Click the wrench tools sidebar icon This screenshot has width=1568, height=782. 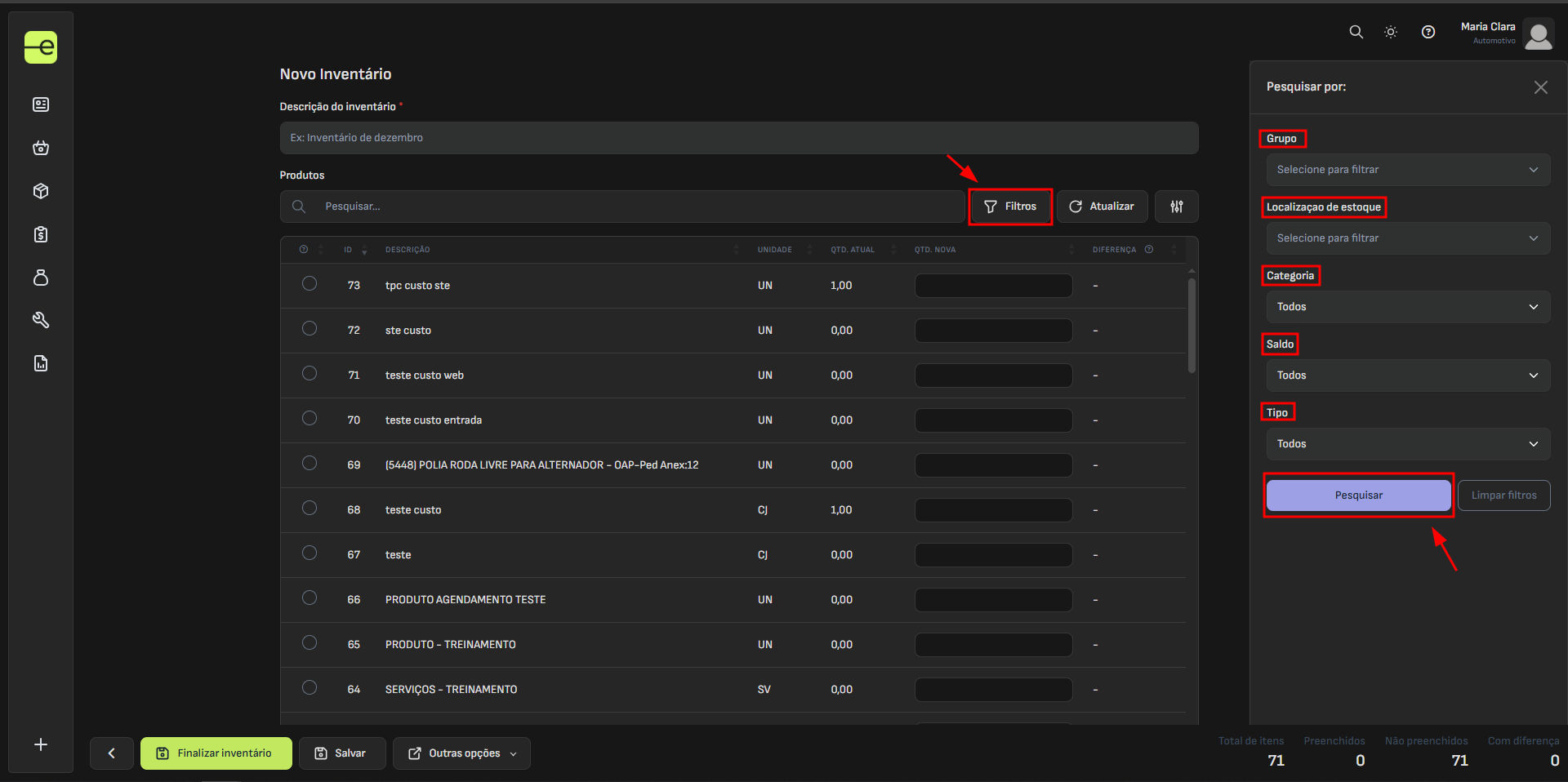(41, 320)
